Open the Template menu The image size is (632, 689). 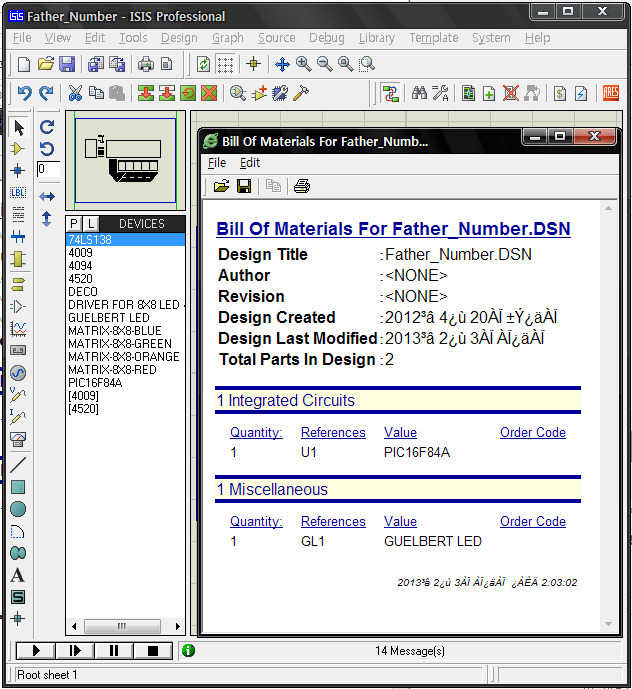pyautogui.click(x=434, y=38)
